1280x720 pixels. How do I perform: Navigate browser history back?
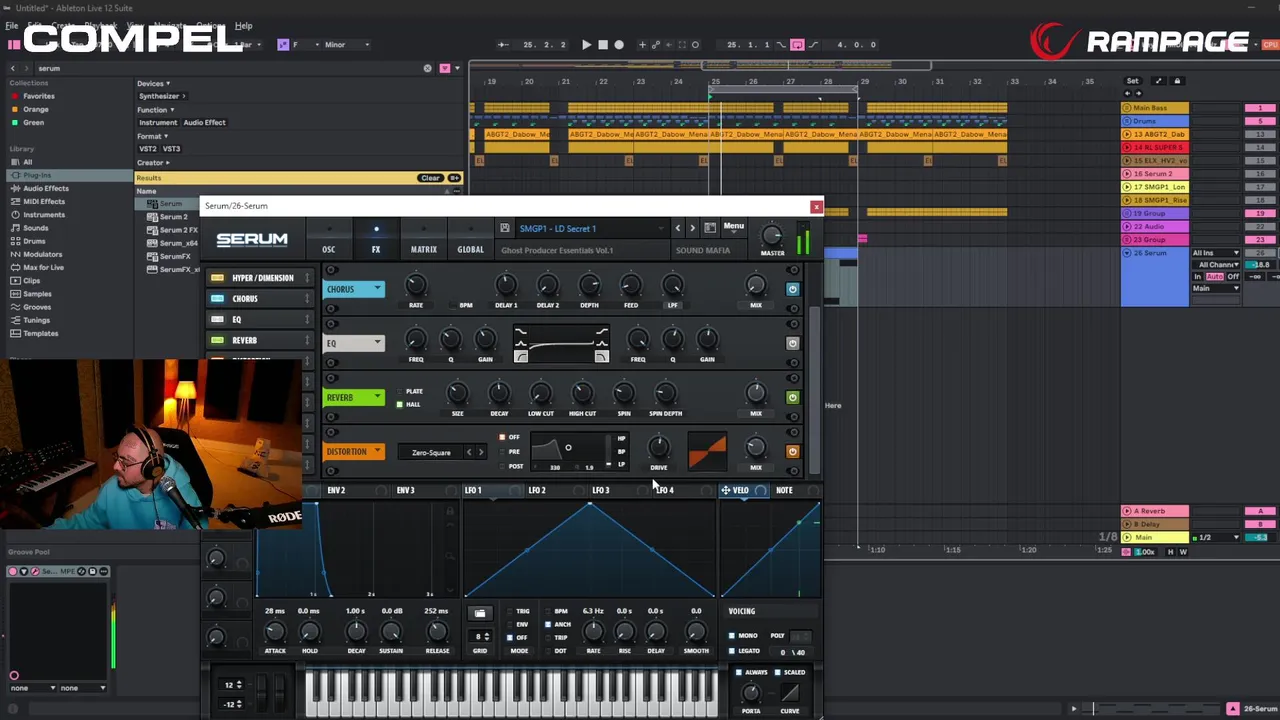[14, 68]
